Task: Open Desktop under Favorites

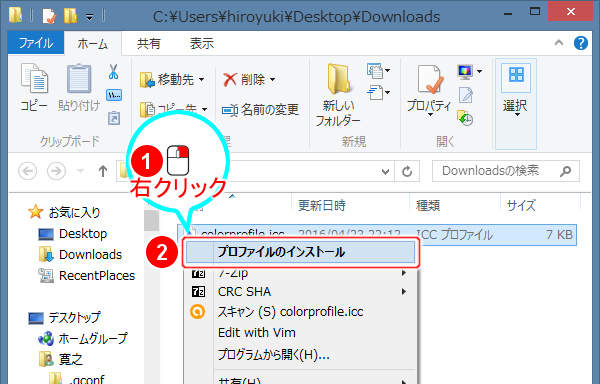Action: pos(73,234)
